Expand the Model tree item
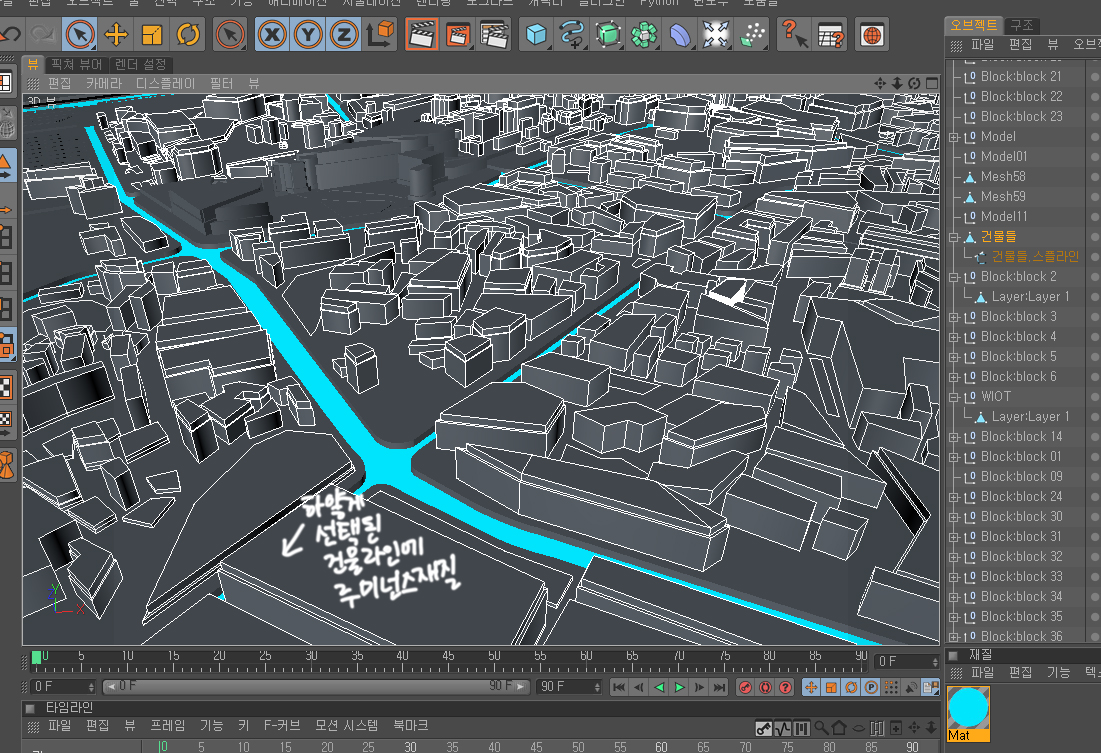1101x753 pixels. click(x=954, y=137)
